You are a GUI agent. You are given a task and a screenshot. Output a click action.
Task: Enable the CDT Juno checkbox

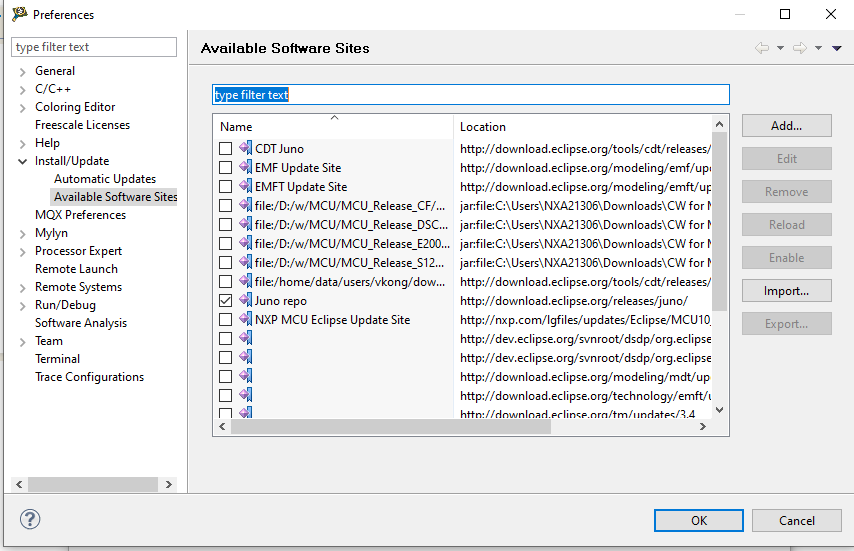(226, 149)
